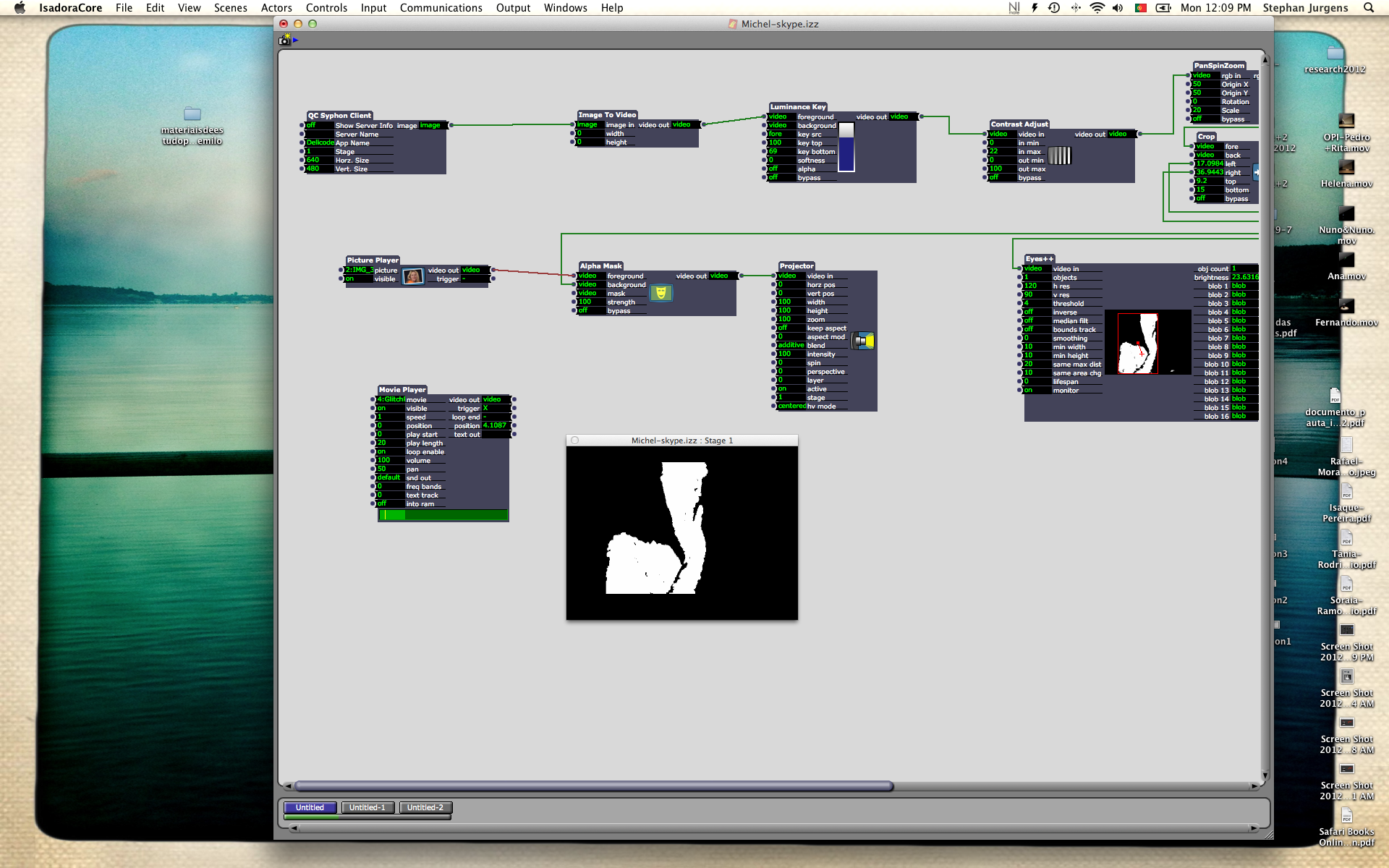Click the QC Syphon Client Horz. Size field
The height and width of the screenshot is (868, 1389).
tap(319, 160)
